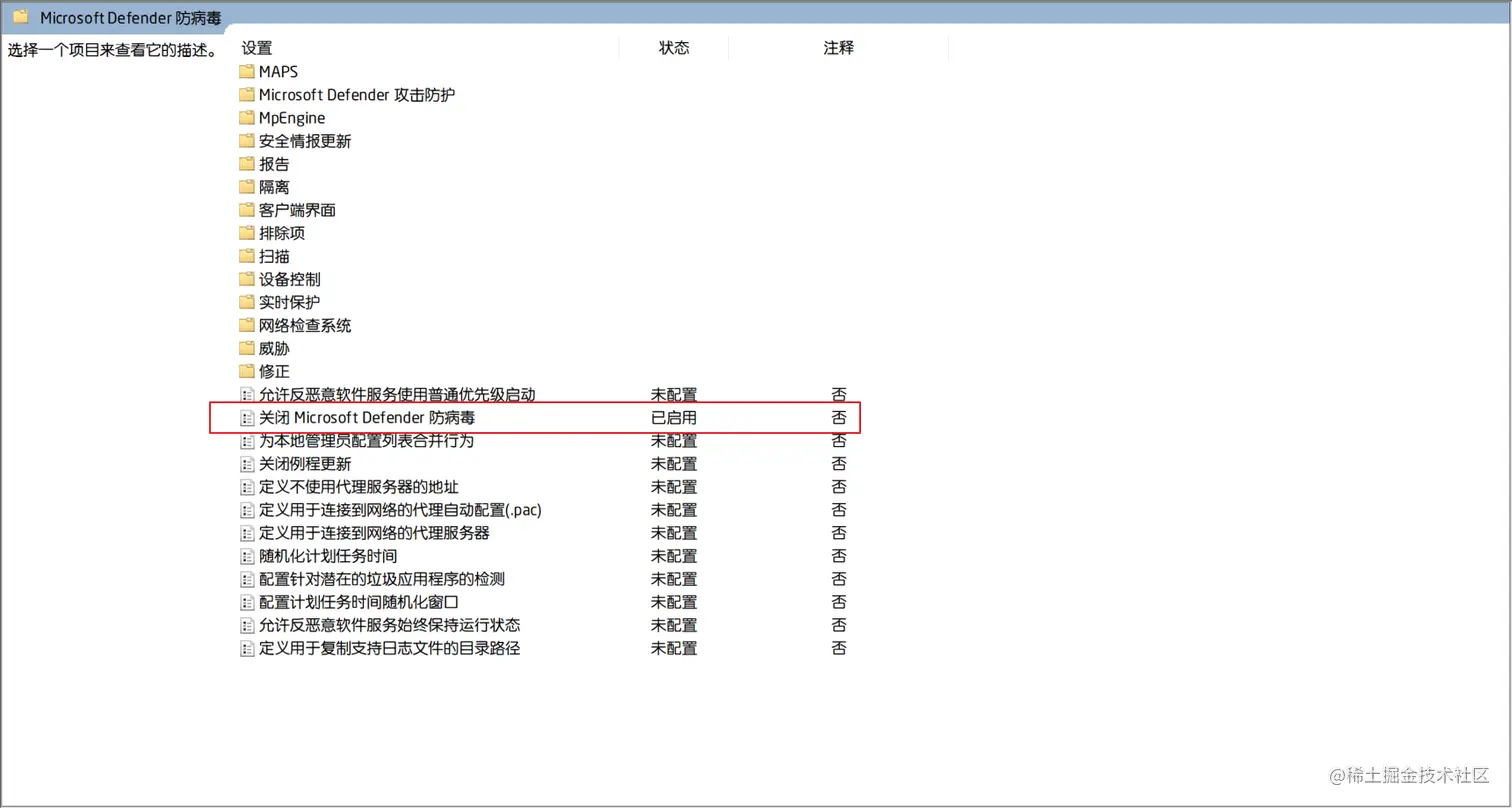Select the 允许反恶意软件服务始终保持运行状态 policy name
1512x808 pixels.
click(389, 625)
